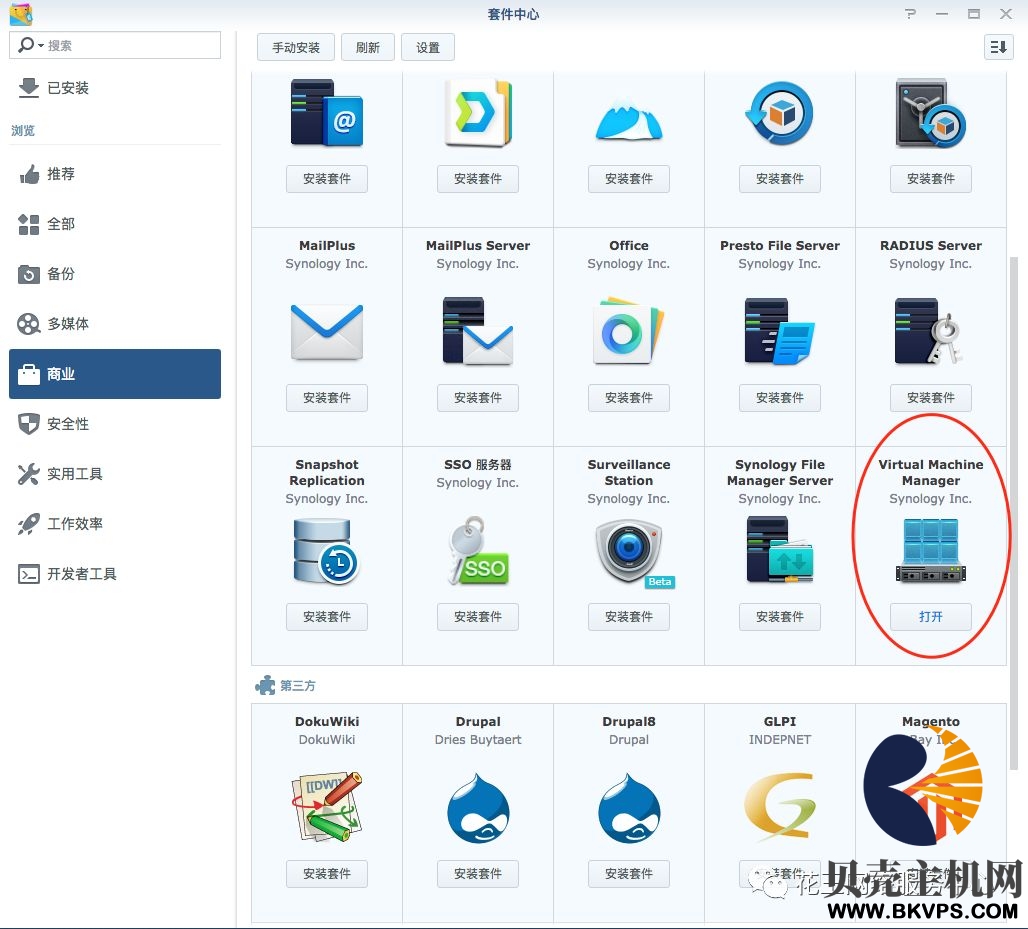Select the 安全性 security category
This screenshot has width=1028, height=929.
tap(115, 424)
